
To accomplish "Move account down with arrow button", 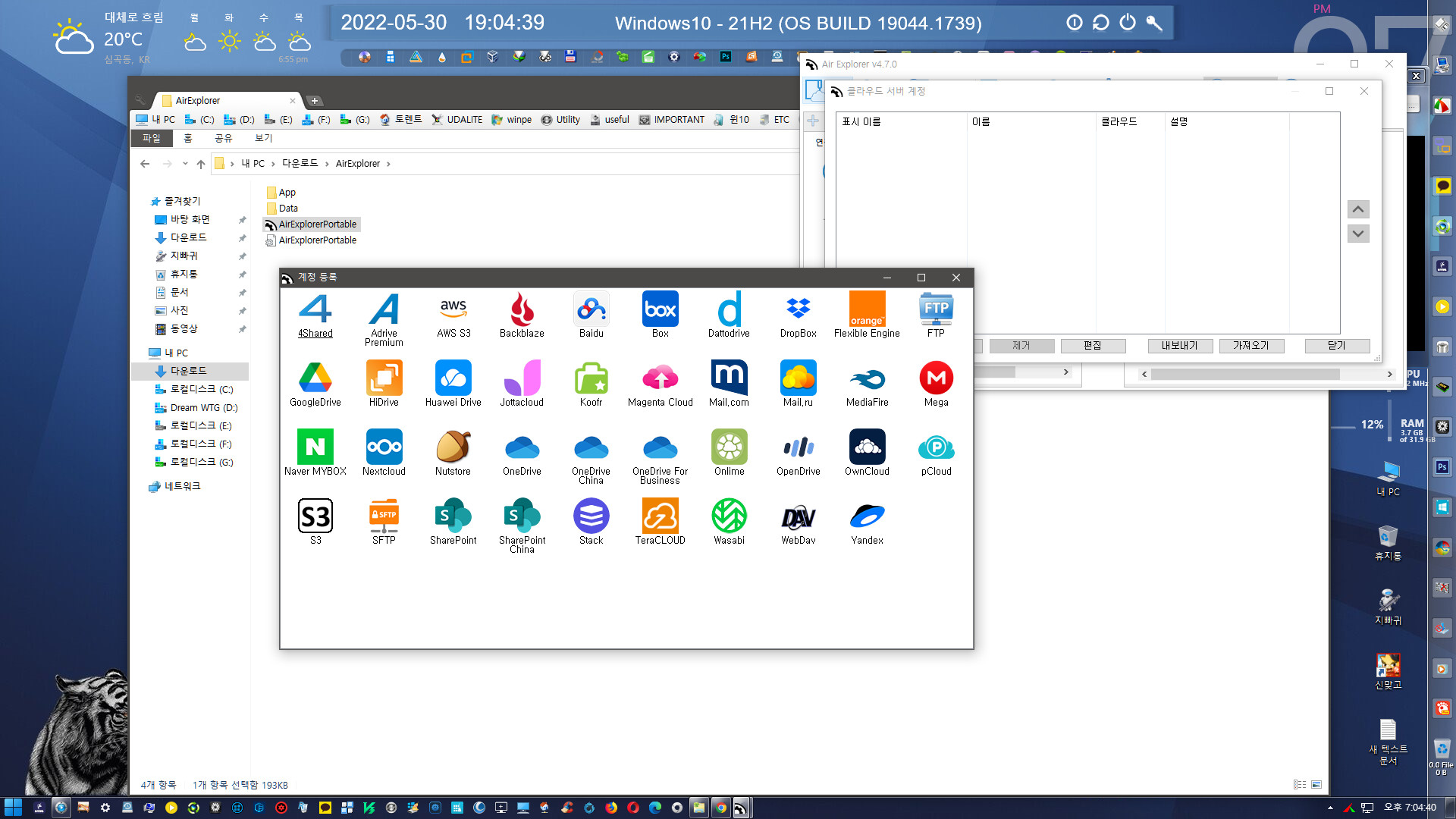I will tap(1358, 234).
